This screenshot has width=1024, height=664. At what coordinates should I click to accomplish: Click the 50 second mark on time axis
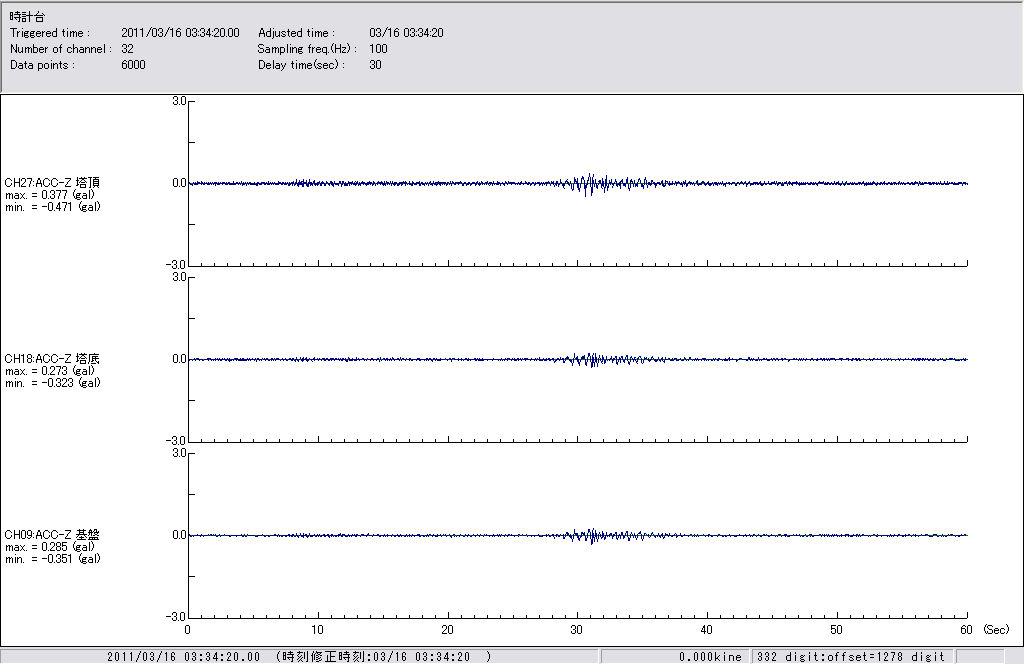pos(837,630)
